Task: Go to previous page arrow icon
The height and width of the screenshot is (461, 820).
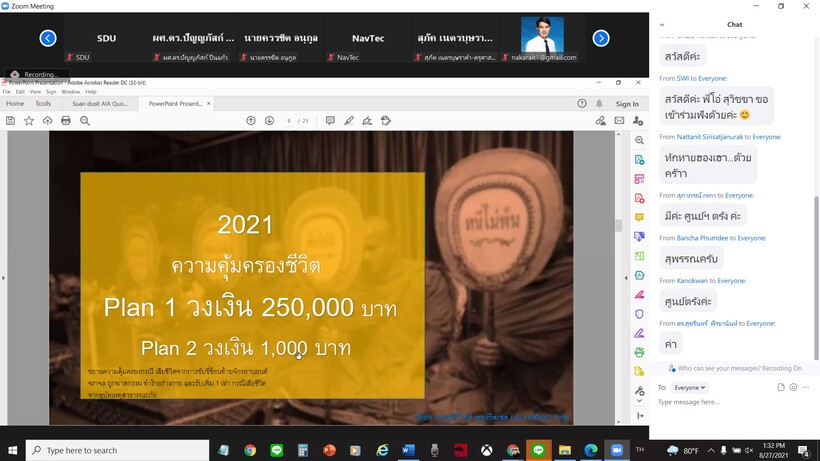Action: tap(251, 121)
